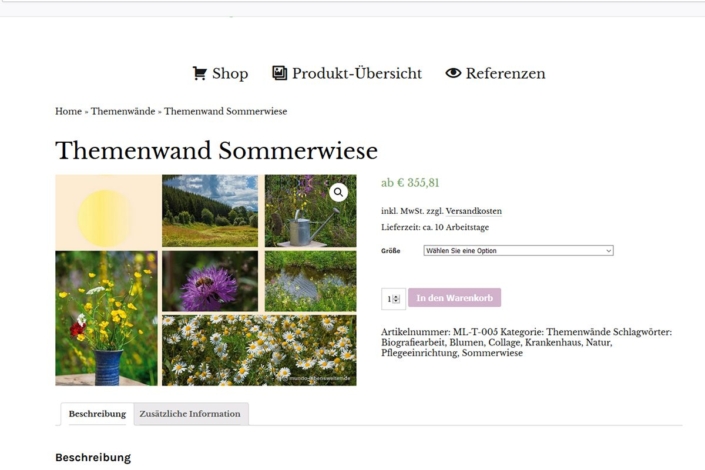The height and width of the screenshot is (470, 705).
Task: Click the eye icon beside Referenzen
Action: pyautogui.click(x=453, y=73)
